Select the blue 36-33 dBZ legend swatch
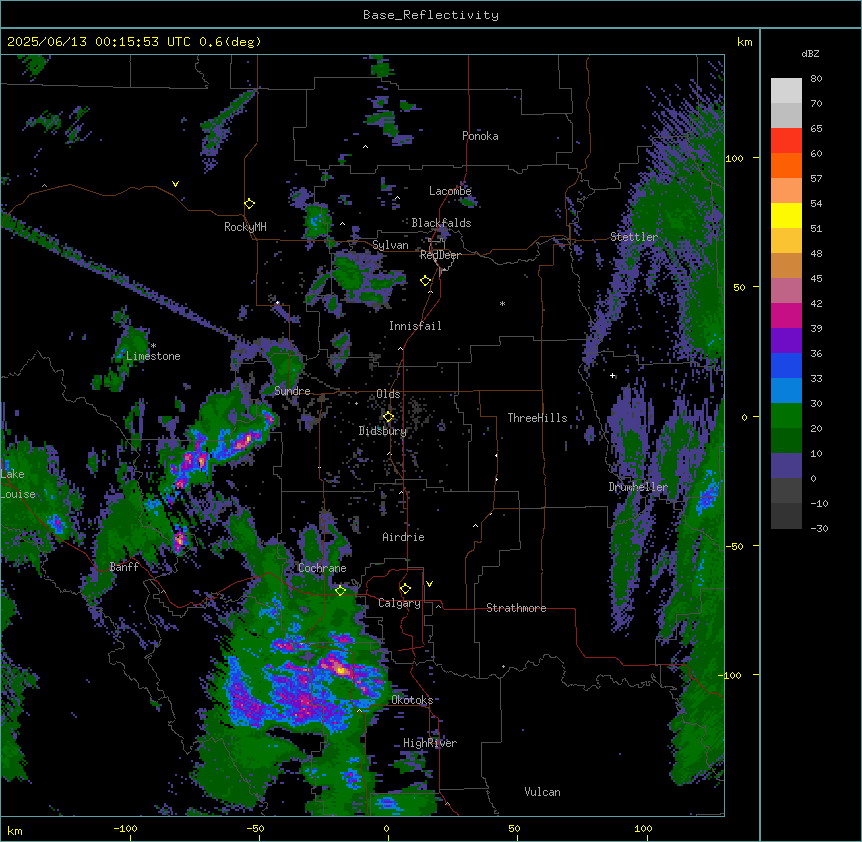Viewport: 862px width, 842px height. click(786, 366)
